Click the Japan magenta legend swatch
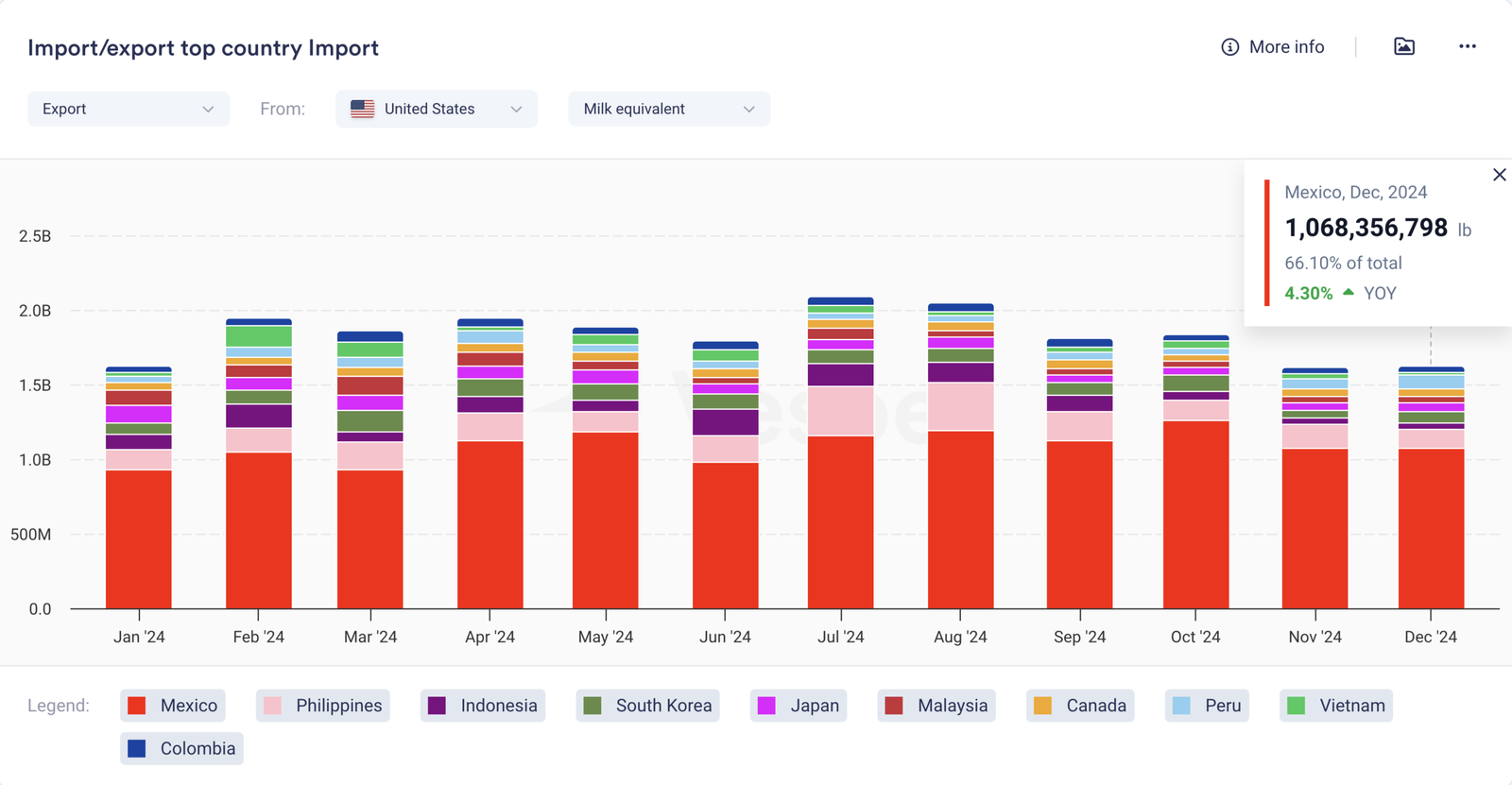Image resolution: width=1512 pixels, height=785 pixels. coord(766,706)
